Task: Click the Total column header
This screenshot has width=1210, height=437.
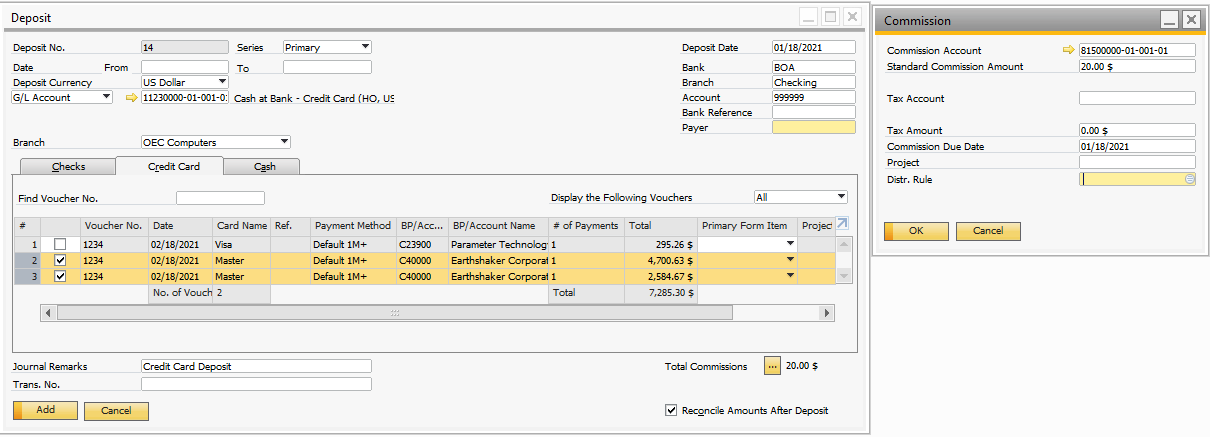Action: (661, 226)
